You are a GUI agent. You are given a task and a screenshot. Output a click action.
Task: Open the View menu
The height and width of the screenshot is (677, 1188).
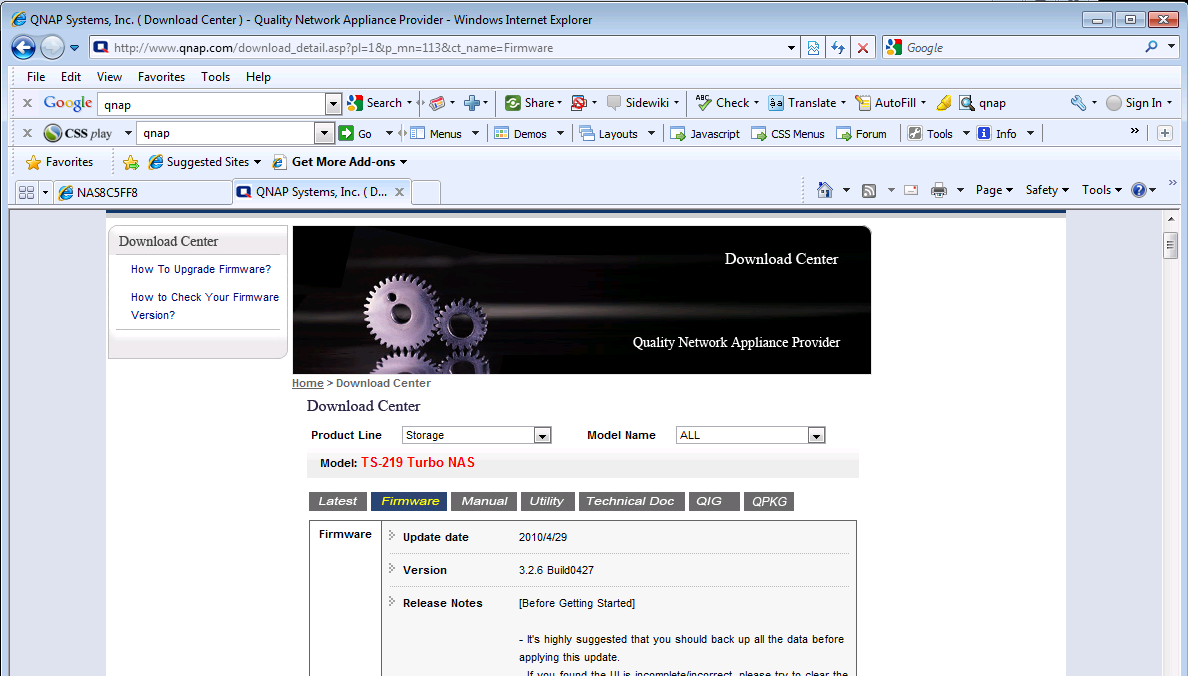(109, 76)
